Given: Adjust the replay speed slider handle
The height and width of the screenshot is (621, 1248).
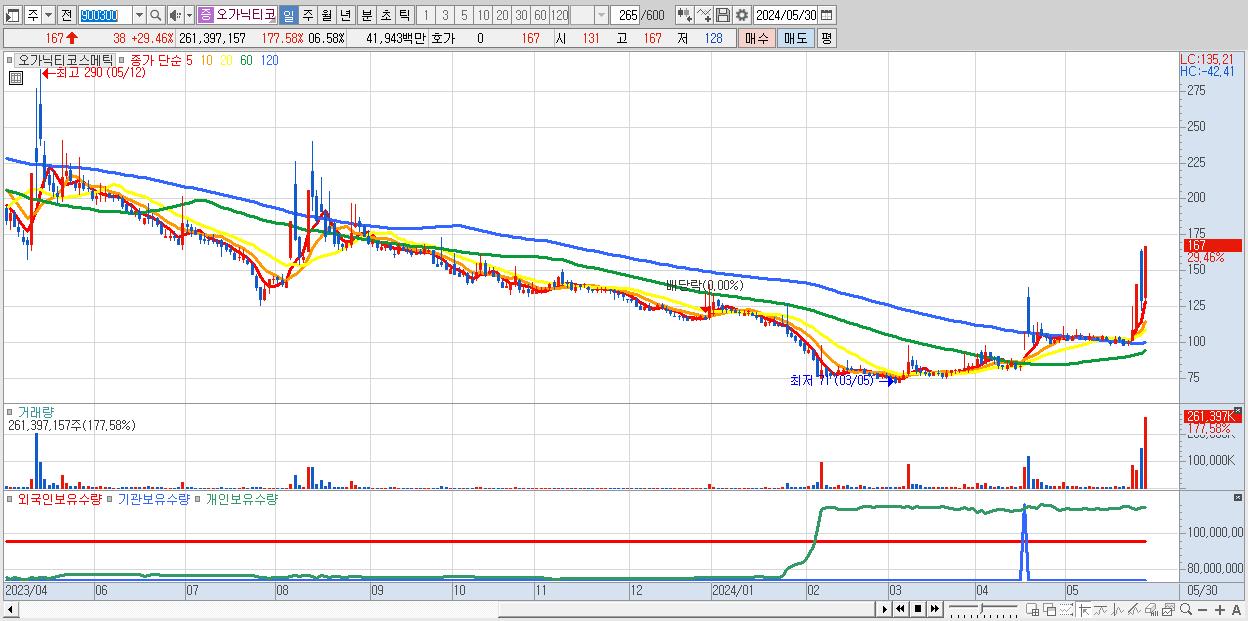Looking at the screenshot, I should click(981, 608).
